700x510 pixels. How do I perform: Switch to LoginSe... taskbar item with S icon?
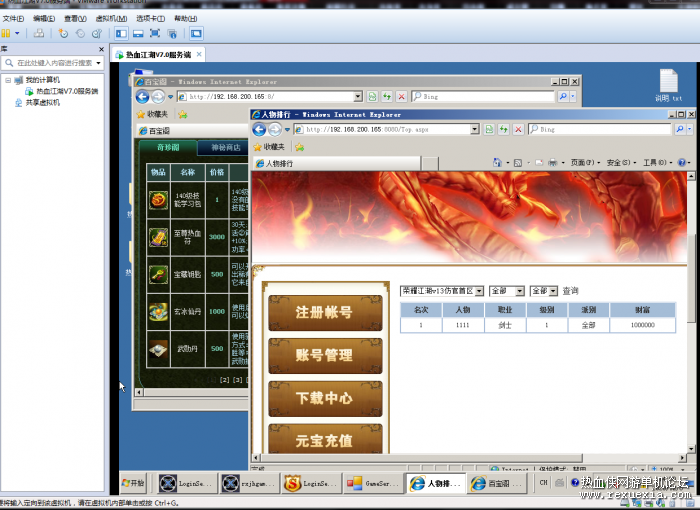(x=310, y=483)
